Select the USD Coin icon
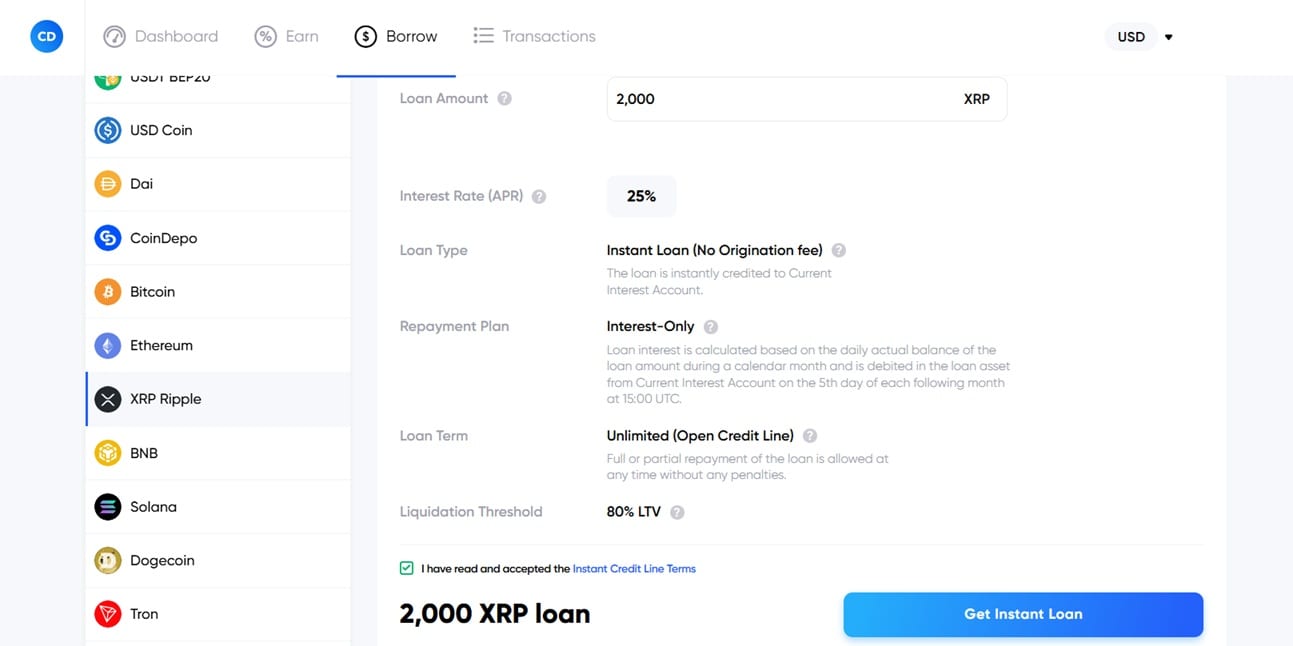Viewport: 1293px width, 646px height. [107, 130]
